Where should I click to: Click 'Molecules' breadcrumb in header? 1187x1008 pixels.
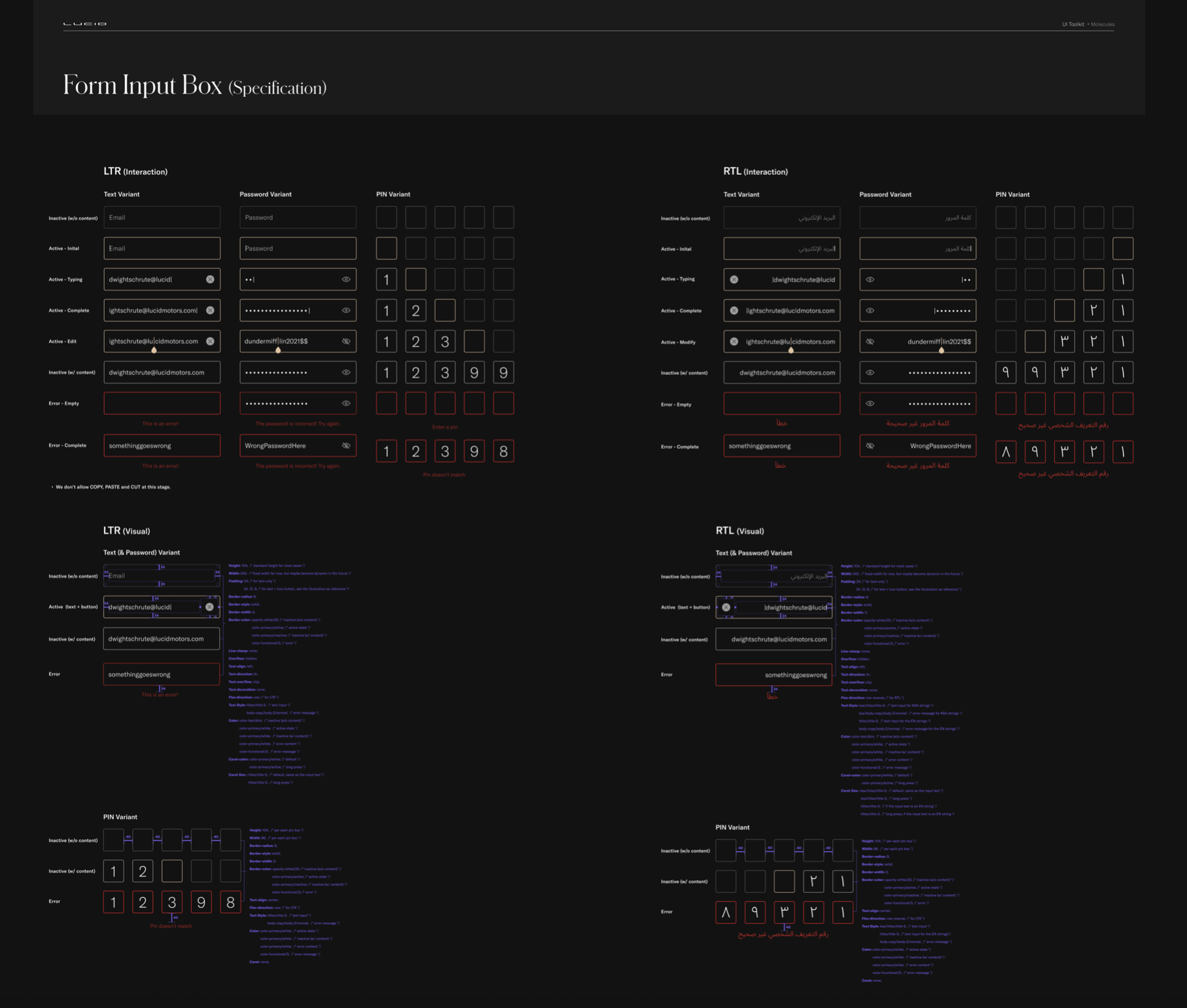pyautogui.click(x=1103, y=24)
